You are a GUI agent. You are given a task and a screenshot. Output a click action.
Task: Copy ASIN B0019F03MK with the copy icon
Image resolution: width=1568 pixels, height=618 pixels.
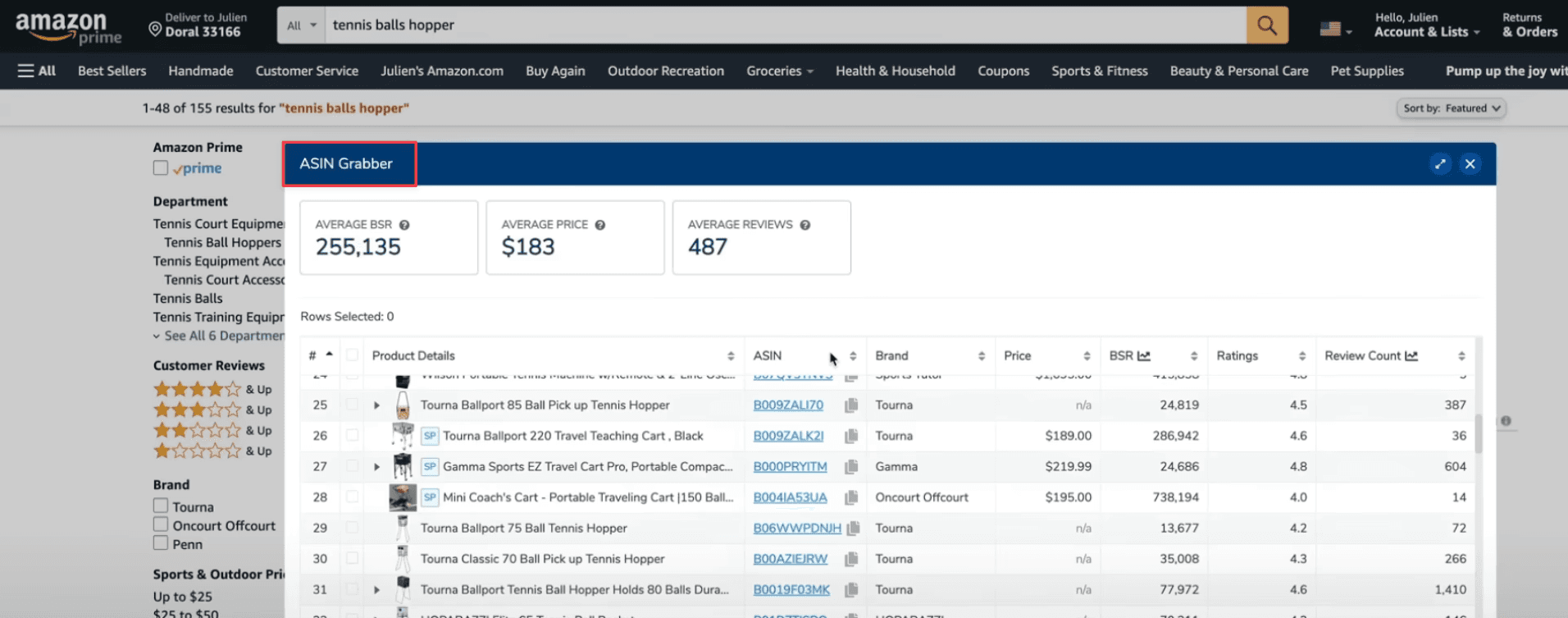tap(851, 590)
